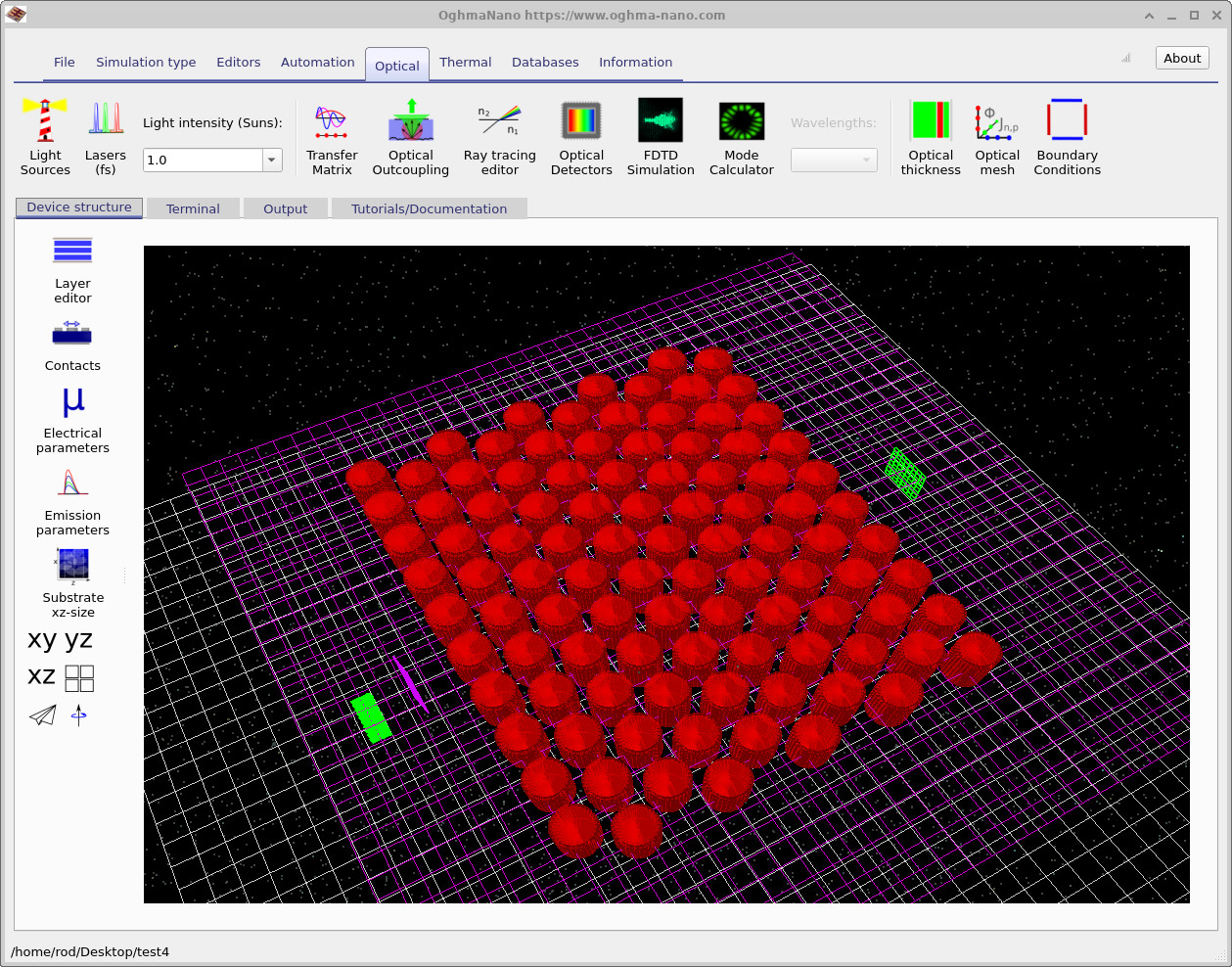Open the Electrical parameters editor
Screen dimensions: 1232x967
point(72,420)
